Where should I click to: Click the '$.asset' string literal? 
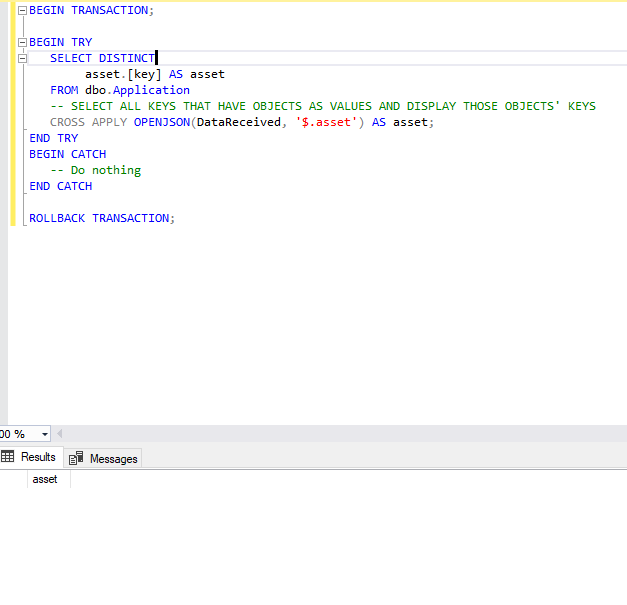pos(325,122)
